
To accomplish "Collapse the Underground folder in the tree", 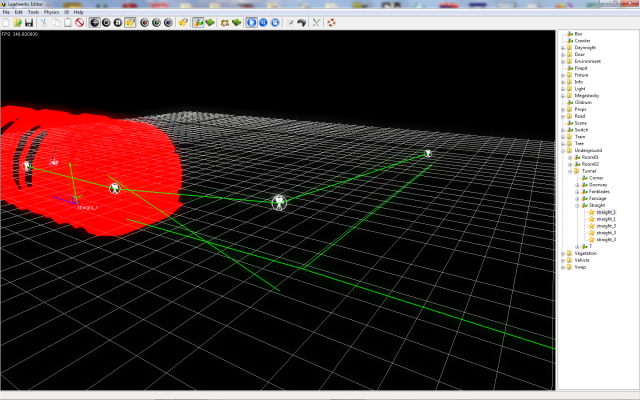I will coord(561,150).
